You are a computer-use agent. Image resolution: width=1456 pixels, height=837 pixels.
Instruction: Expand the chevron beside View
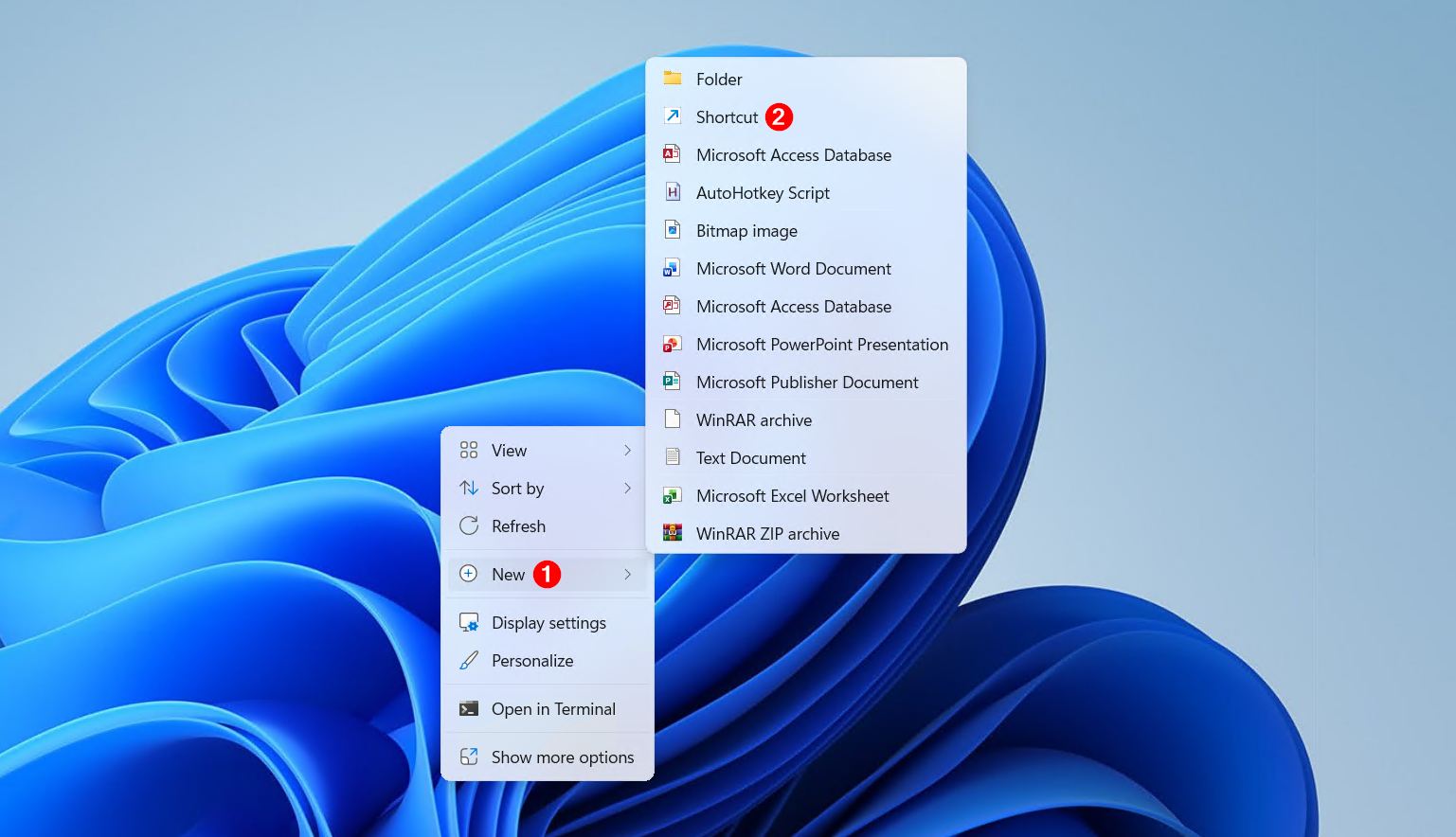627,450
